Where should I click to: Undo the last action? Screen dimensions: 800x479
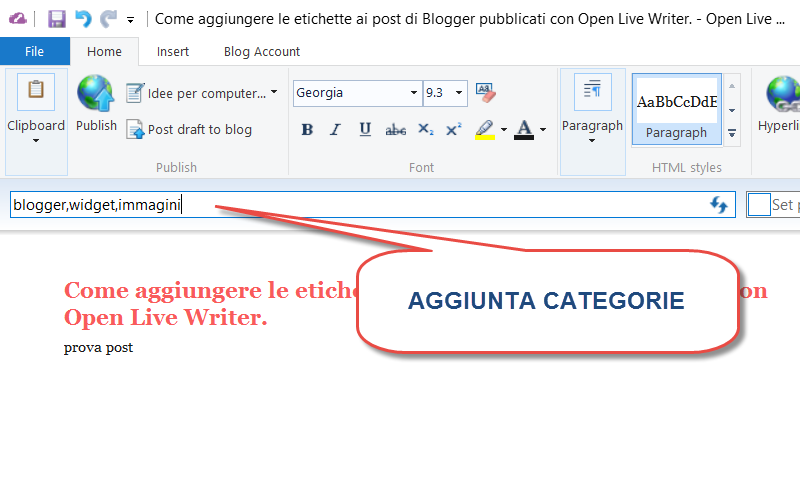tap(83, 19)
